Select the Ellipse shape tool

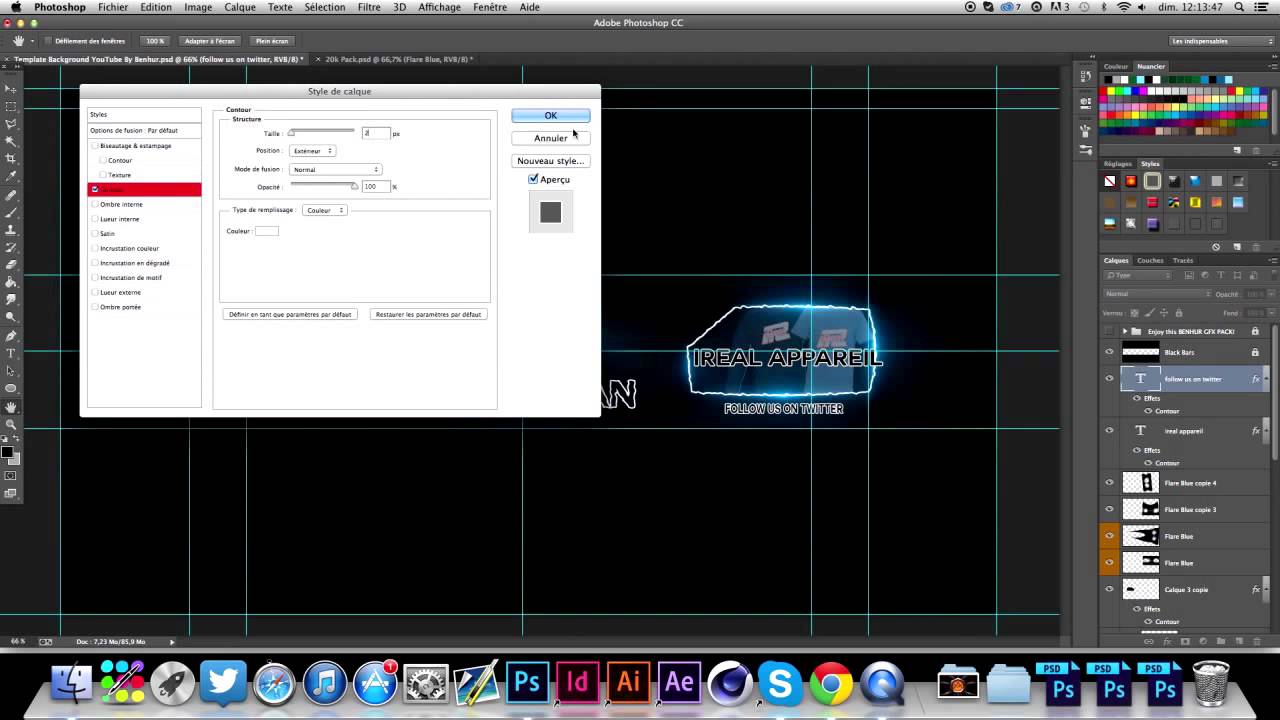click(x=11, y=388)
